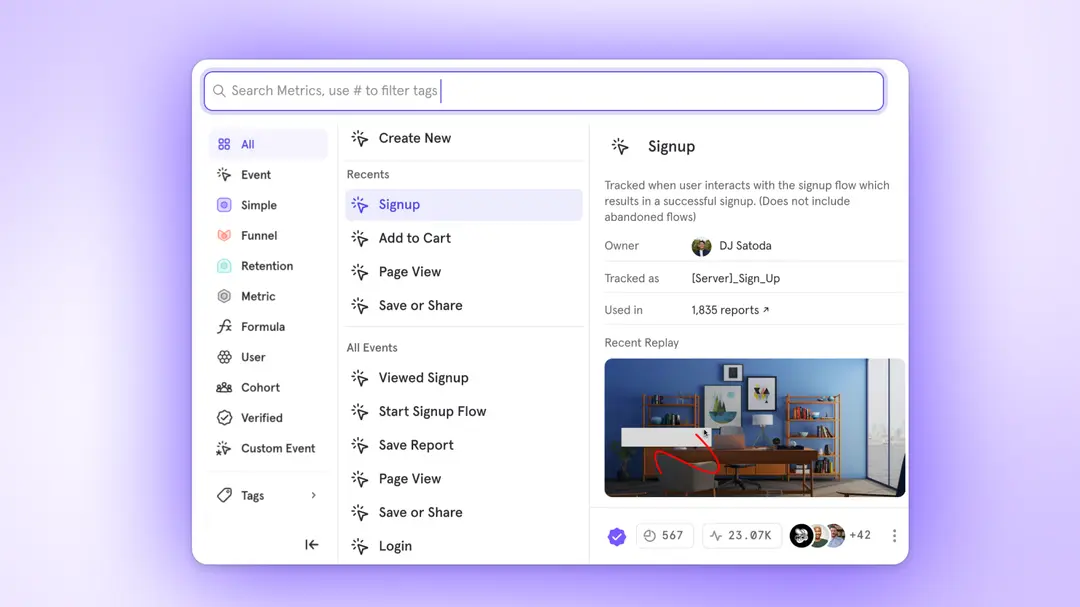Click the verified badge below the replay
1080x607 pixels.
[617, 536]
